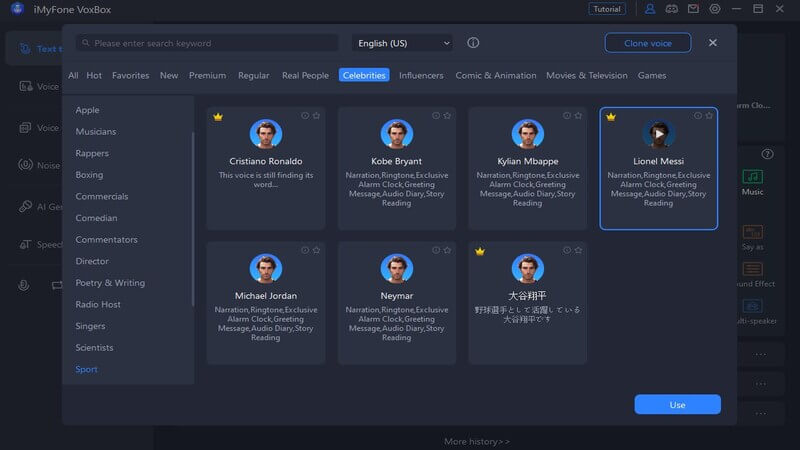Select the Scientists category
The image size is (800, 450).
[x=94, y=347]
